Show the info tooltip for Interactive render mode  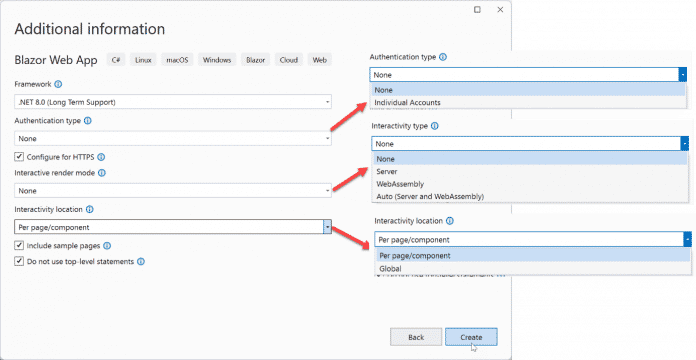pos(102,173)
